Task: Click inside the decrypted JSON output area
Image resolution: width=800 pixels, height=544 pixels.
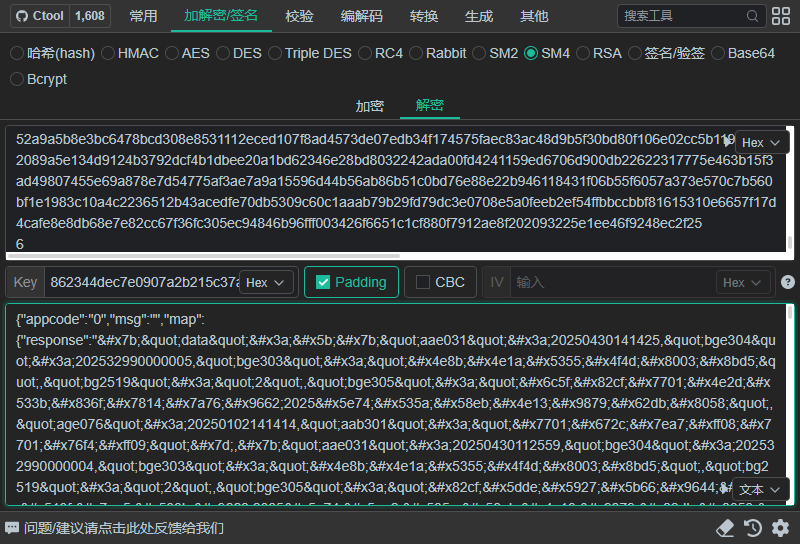Action: point(396,404)
